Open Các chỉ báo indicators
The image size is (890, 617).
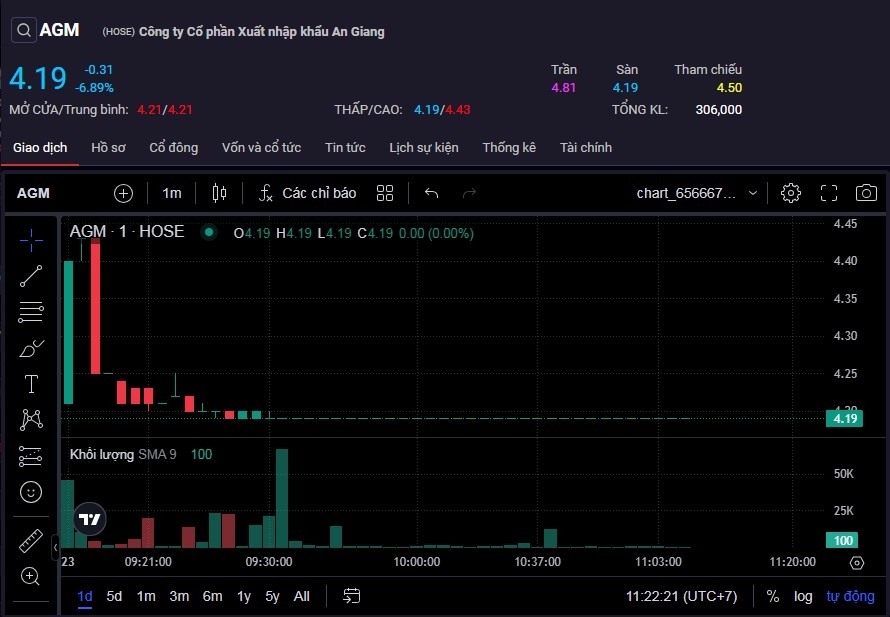(307, 193)
